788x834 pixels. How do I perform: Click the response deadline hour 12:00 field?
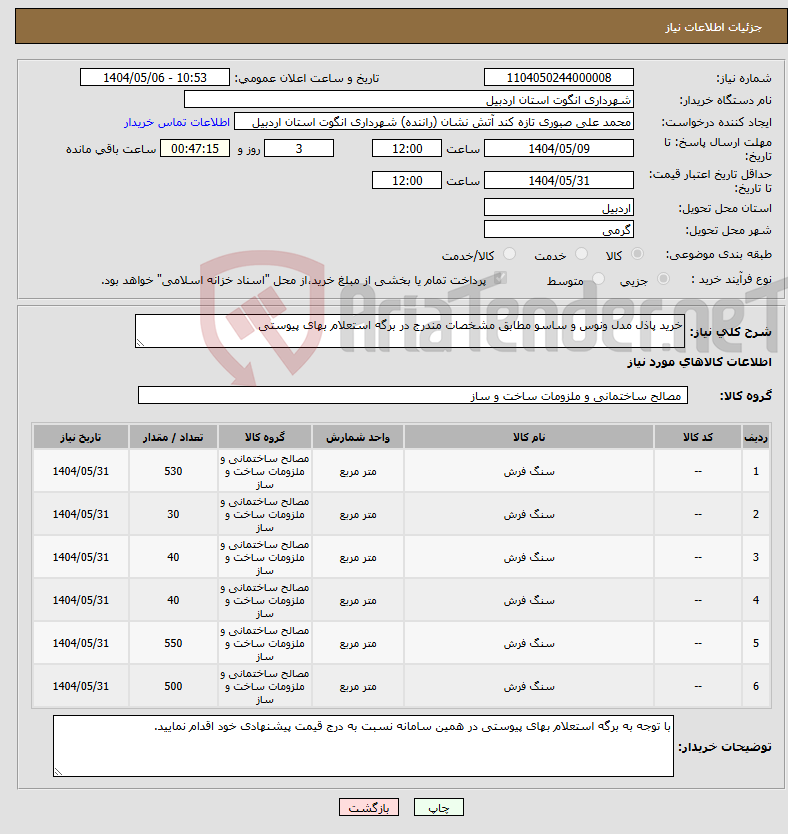point(407,148)
